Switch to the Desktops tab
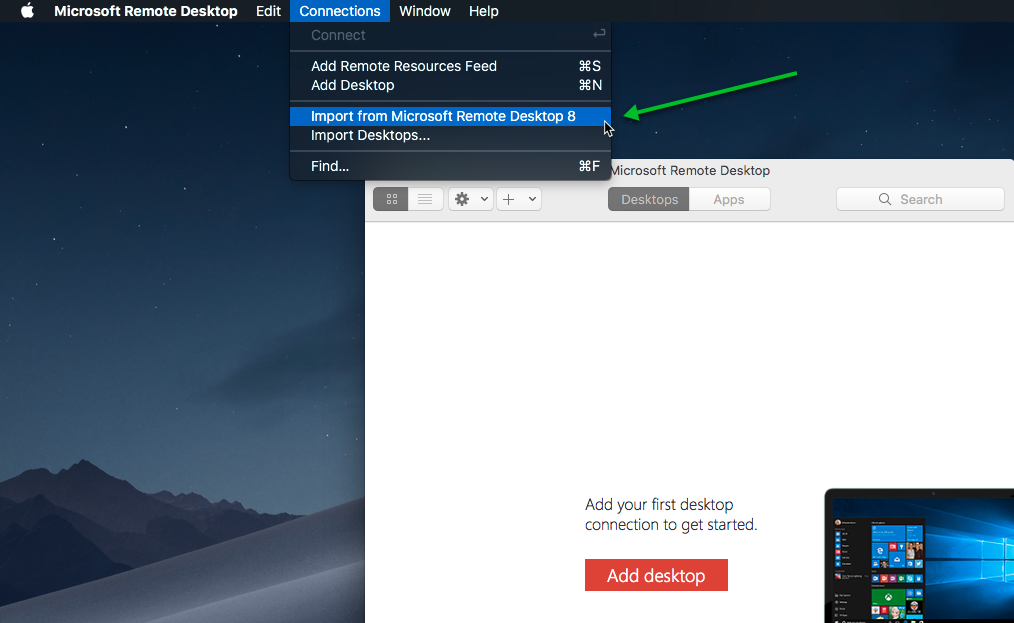The width and height of the screenshot is (1014, 623). [x=649, y=199]
